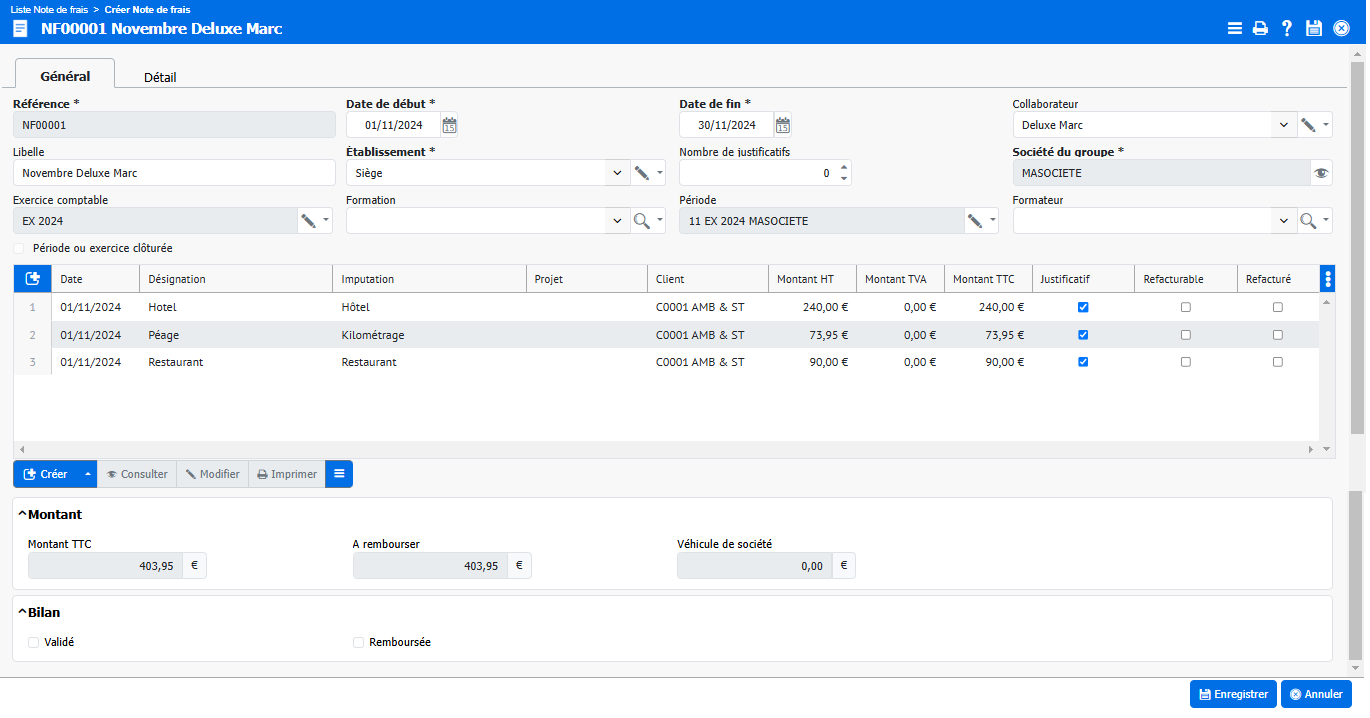Open calendar picker for Date de début

pyautogui.click(x=450, y=125)
